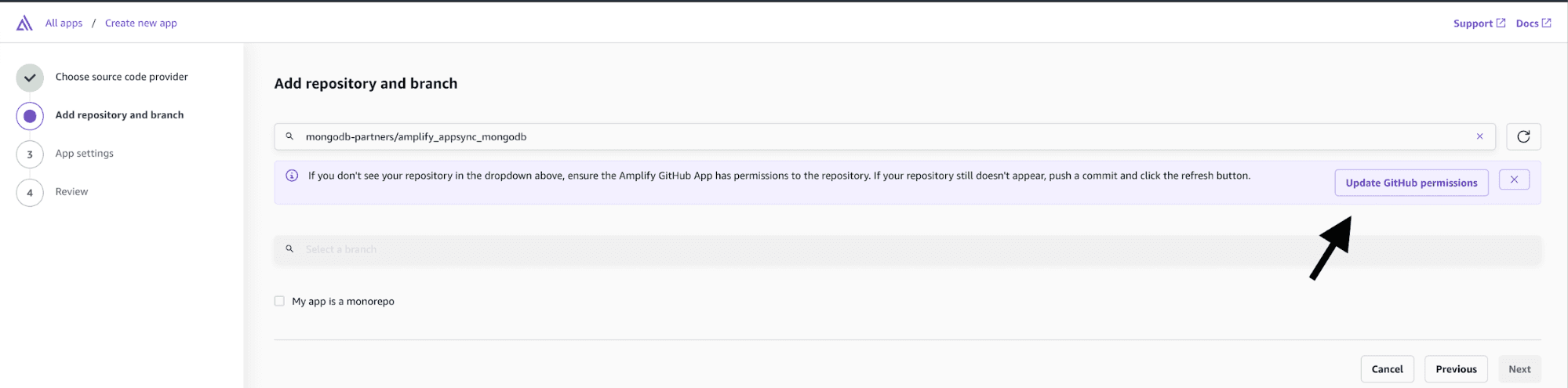Go to All apps breadcrumb

[64, 24]
